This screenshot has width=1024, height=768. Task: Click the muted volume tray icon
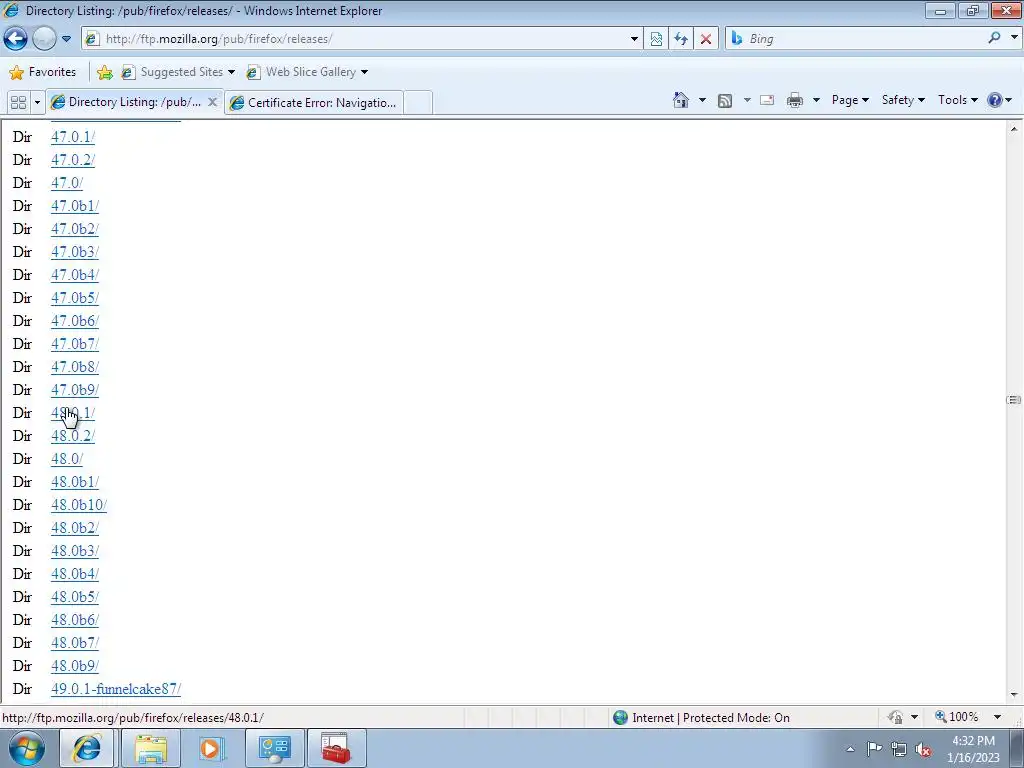pyautogui.click(x=923, y=750)
